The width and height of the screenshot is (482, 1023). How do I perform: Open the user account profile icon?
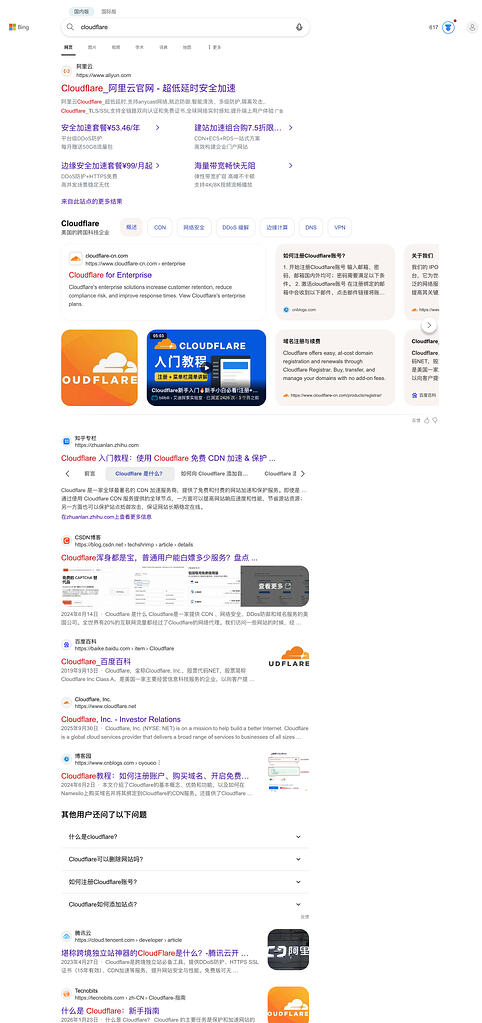pos(472,27)
